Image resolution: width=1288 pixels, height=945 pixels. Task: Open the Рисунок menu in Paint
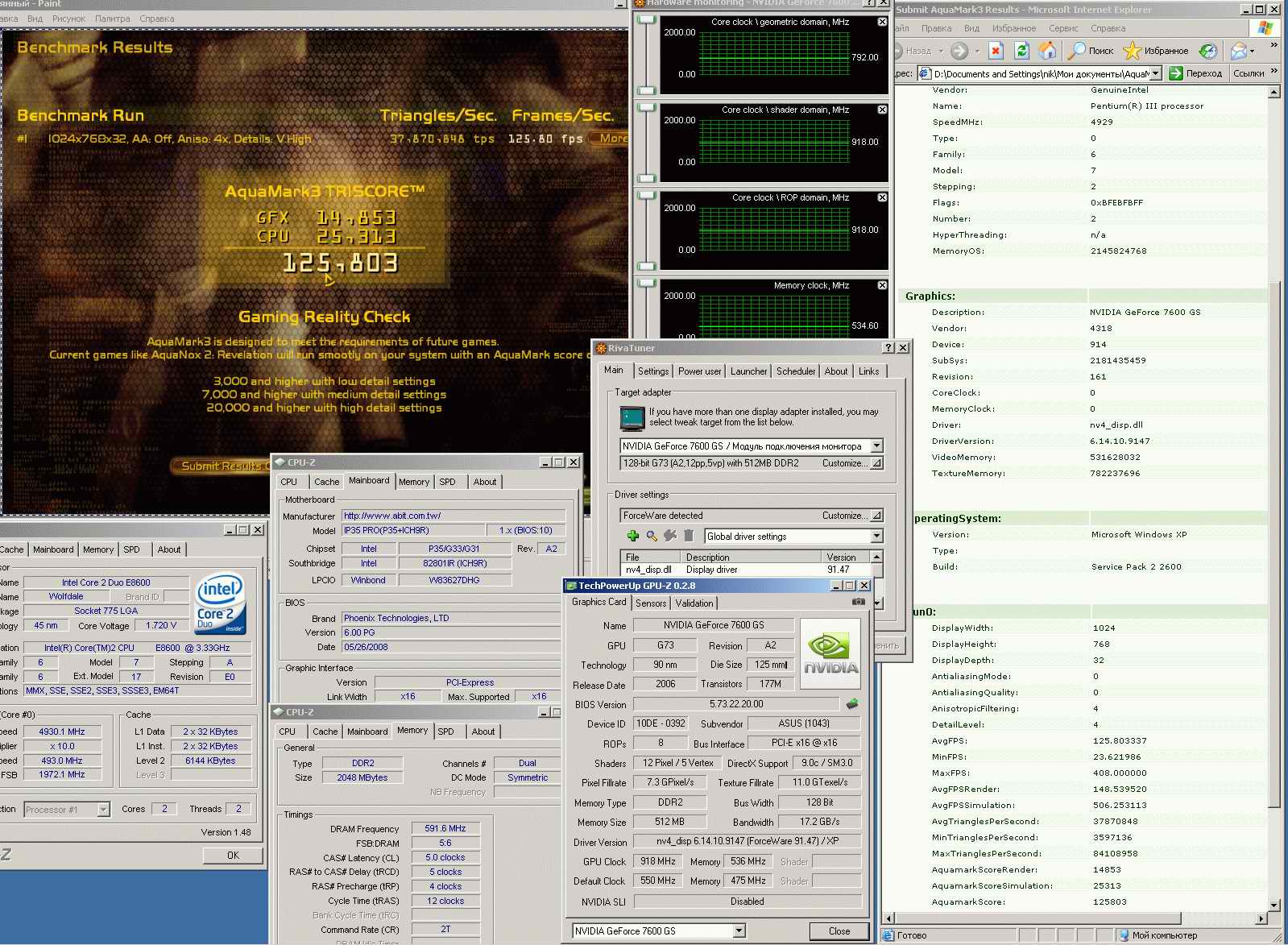[68, 19]
